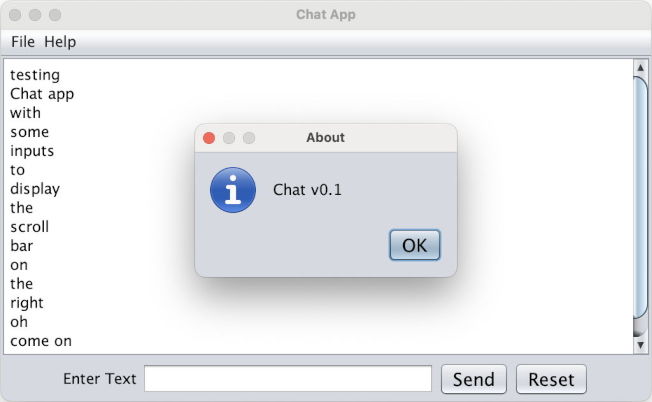Click the About dialog's greyed zoom button

pyautogui.click(x=249, y=138)
